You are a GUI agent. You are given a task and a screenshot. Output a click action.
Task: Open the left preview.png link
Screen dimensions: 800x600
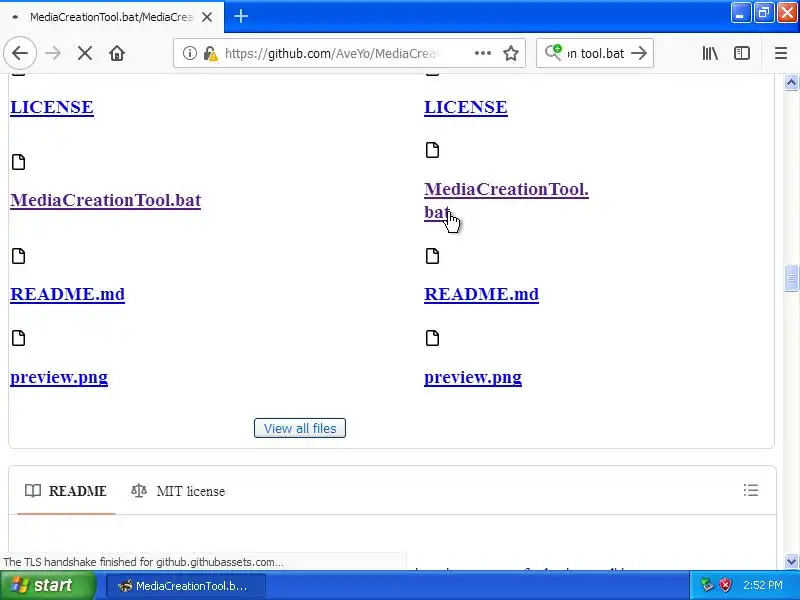[x=59, y=378]
